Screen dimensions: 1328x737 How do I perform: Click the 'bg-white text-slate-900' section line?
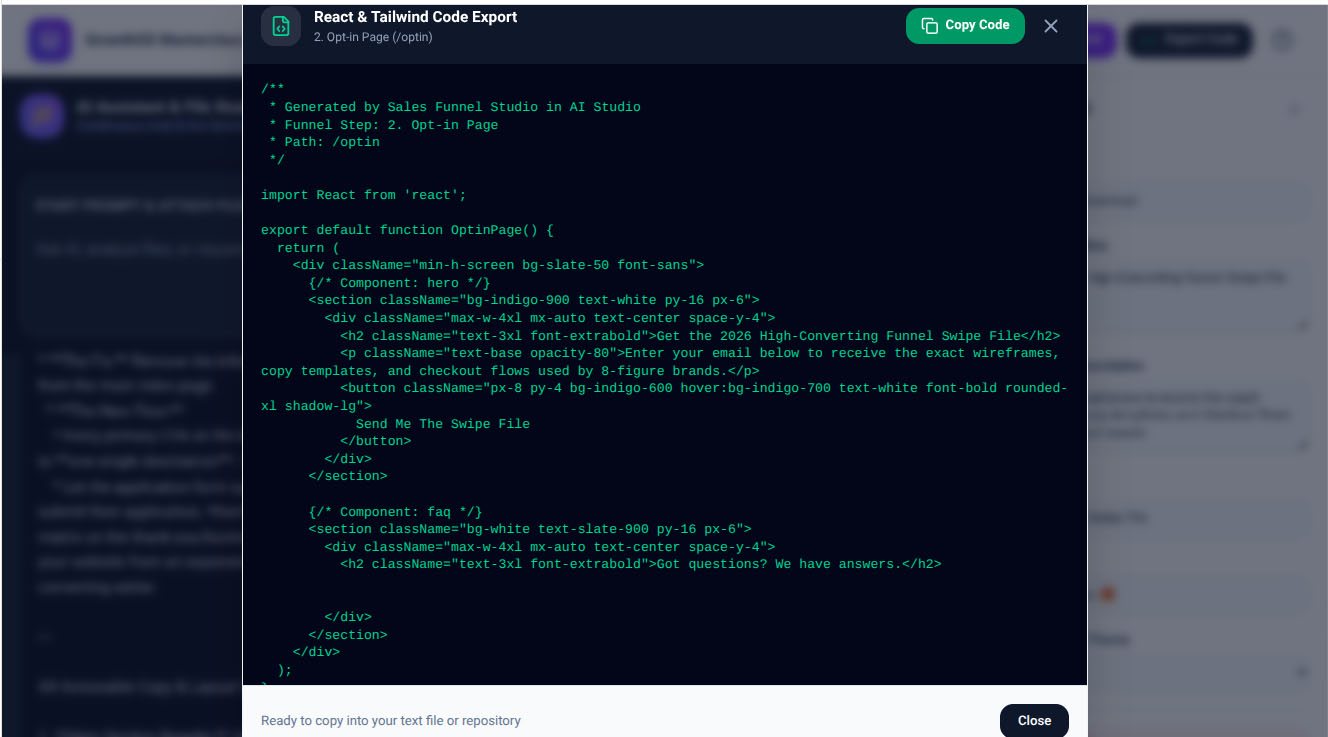pyautogui.click(x=530, y=529)
